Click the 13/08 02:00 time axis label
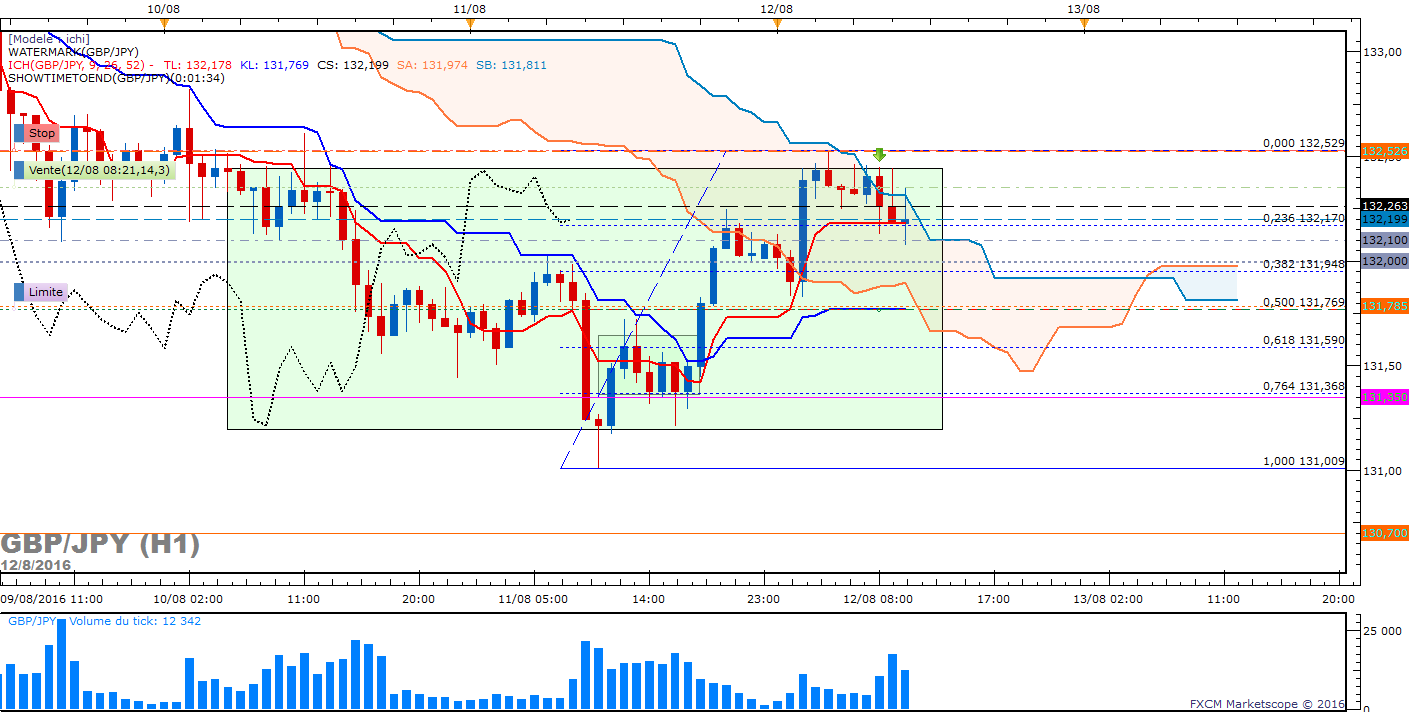This screenshot has height=712, width=1418. 1109,598
